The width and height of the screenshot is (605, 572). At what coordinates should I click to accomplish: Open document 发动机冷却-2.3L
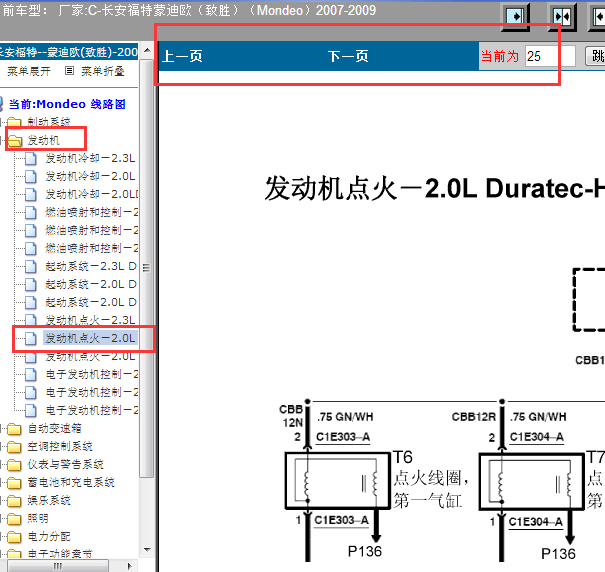[90, 158]
